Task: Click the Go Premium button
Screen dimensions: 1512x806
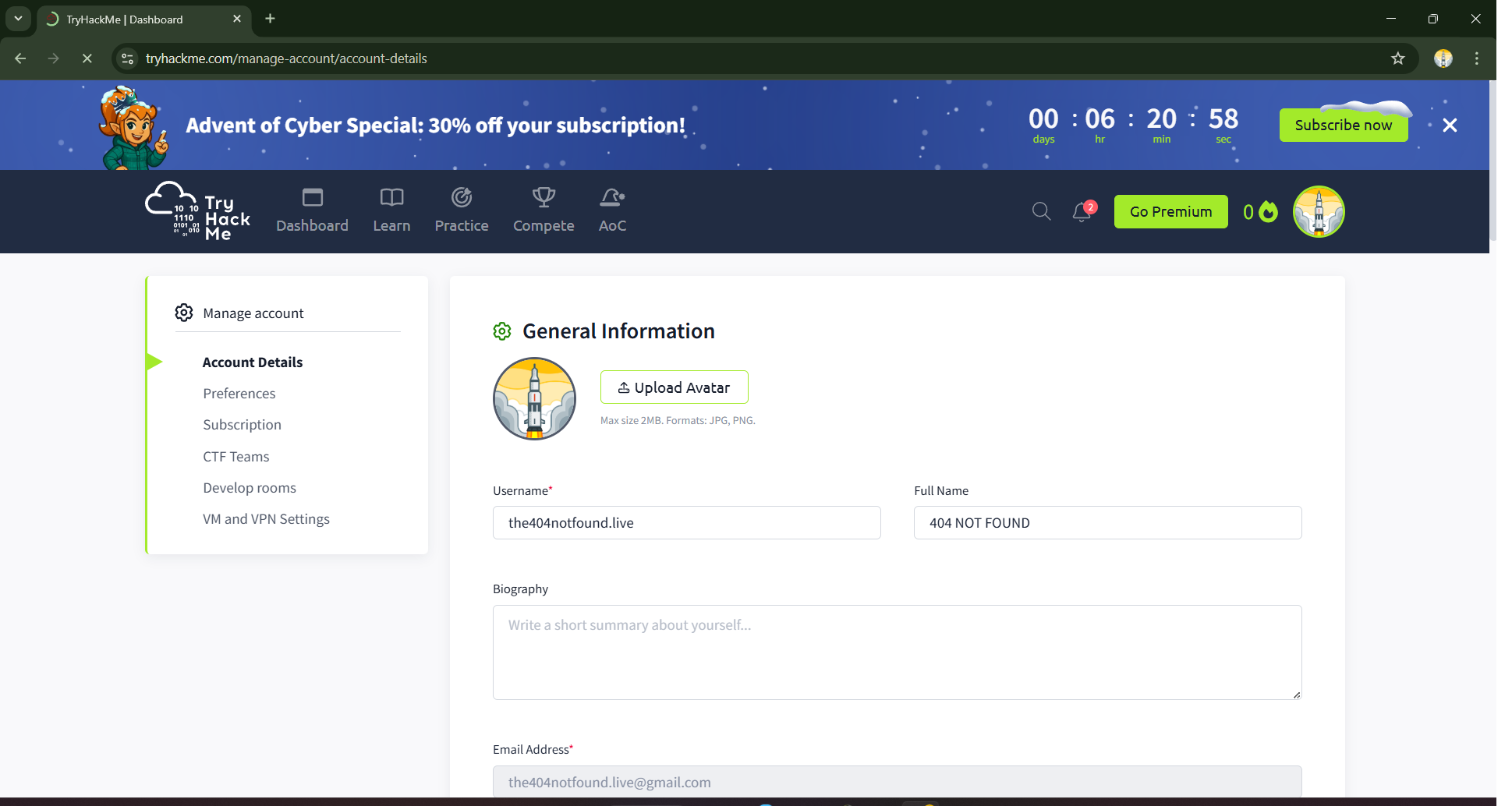Action: click(1170, 211)
